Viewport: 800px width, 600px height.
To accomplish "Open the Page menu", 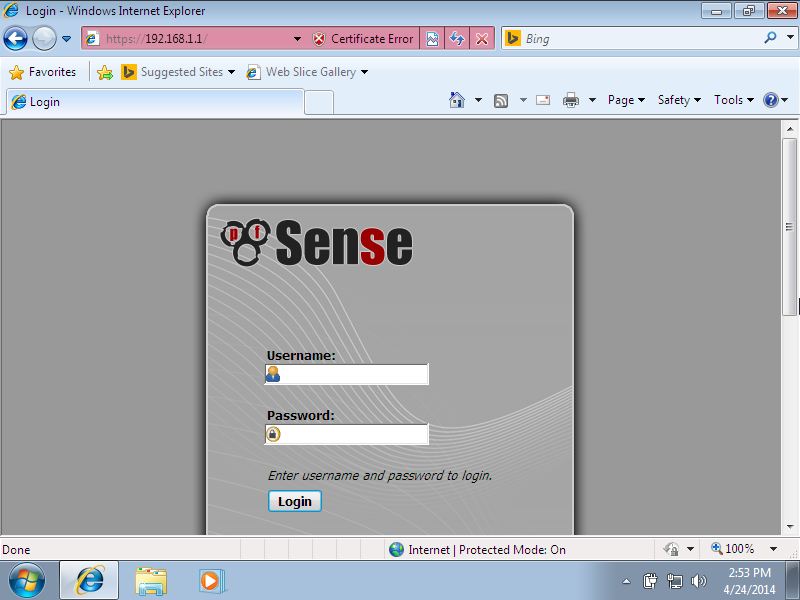I will pos(626,100).
